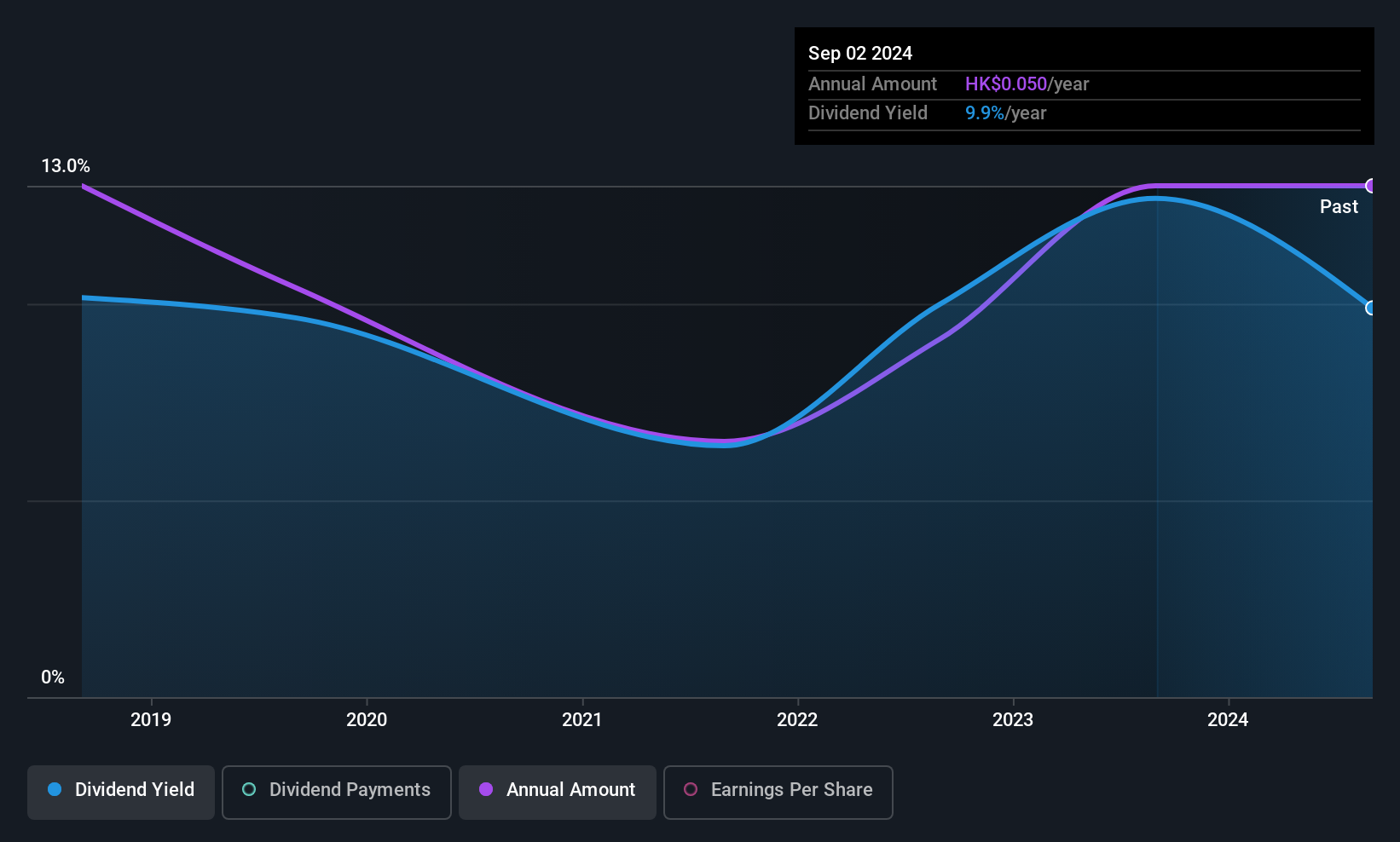Click the teal Dividend Payments circle icon

pos(249,789)
